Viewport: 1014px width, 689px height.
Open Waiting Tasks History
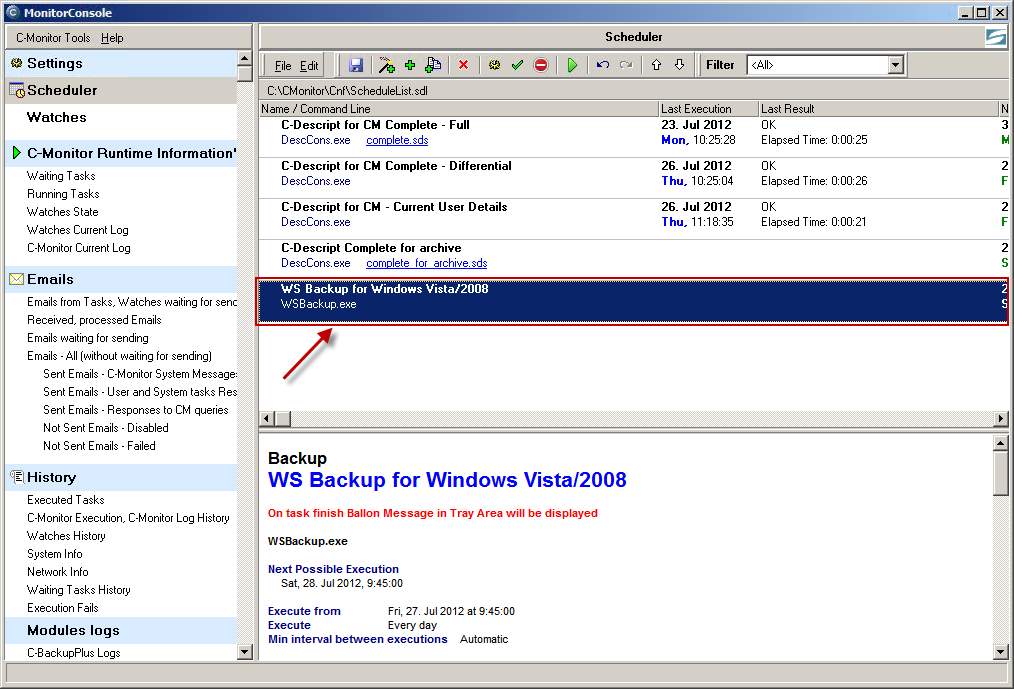point(78,590)
